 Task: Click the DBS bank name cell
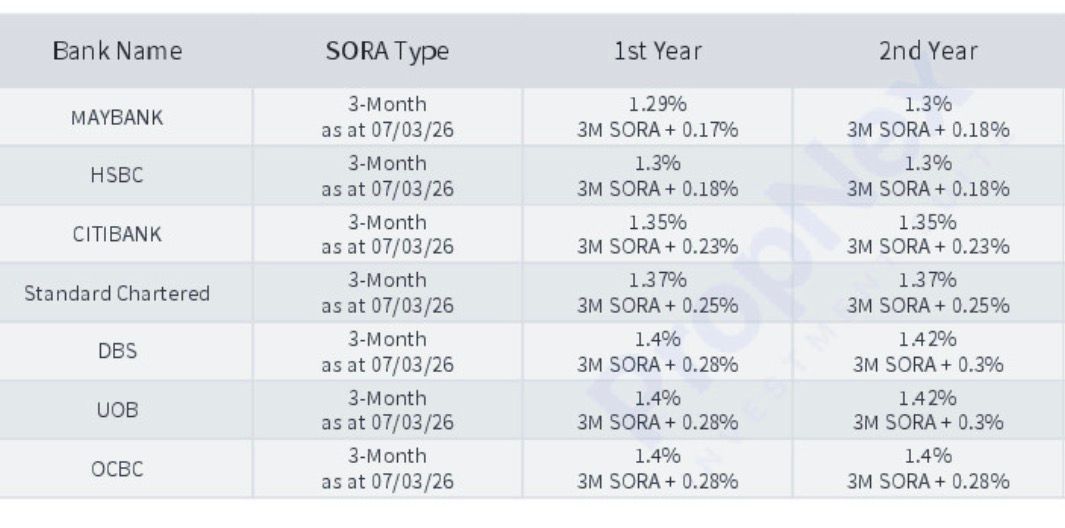coord(116,352)
